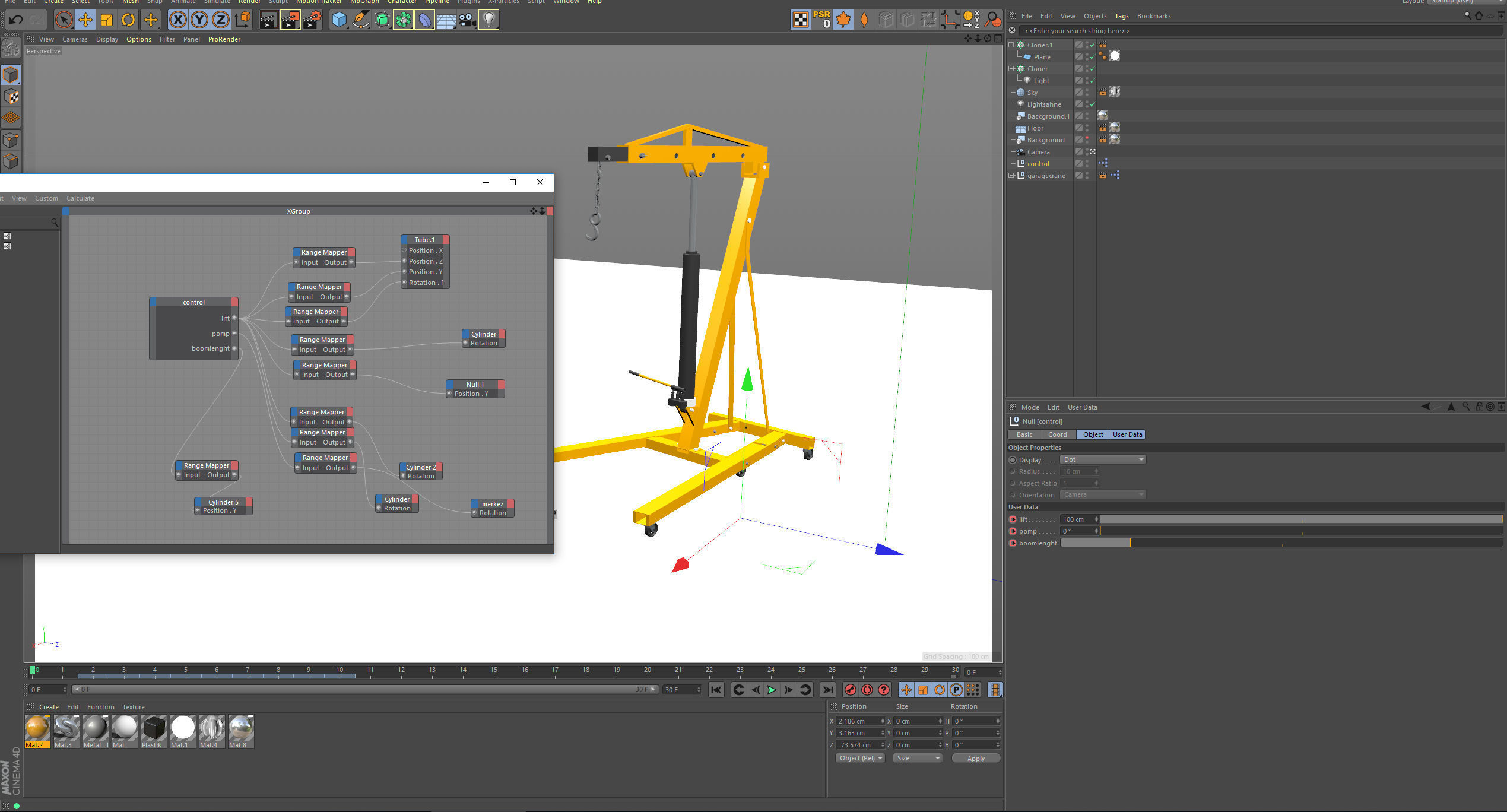Image resolution: width=1507 pixels, height=812 pixels.
Task: Collapse the Cloner.1 tree node
Action: 1011,45
